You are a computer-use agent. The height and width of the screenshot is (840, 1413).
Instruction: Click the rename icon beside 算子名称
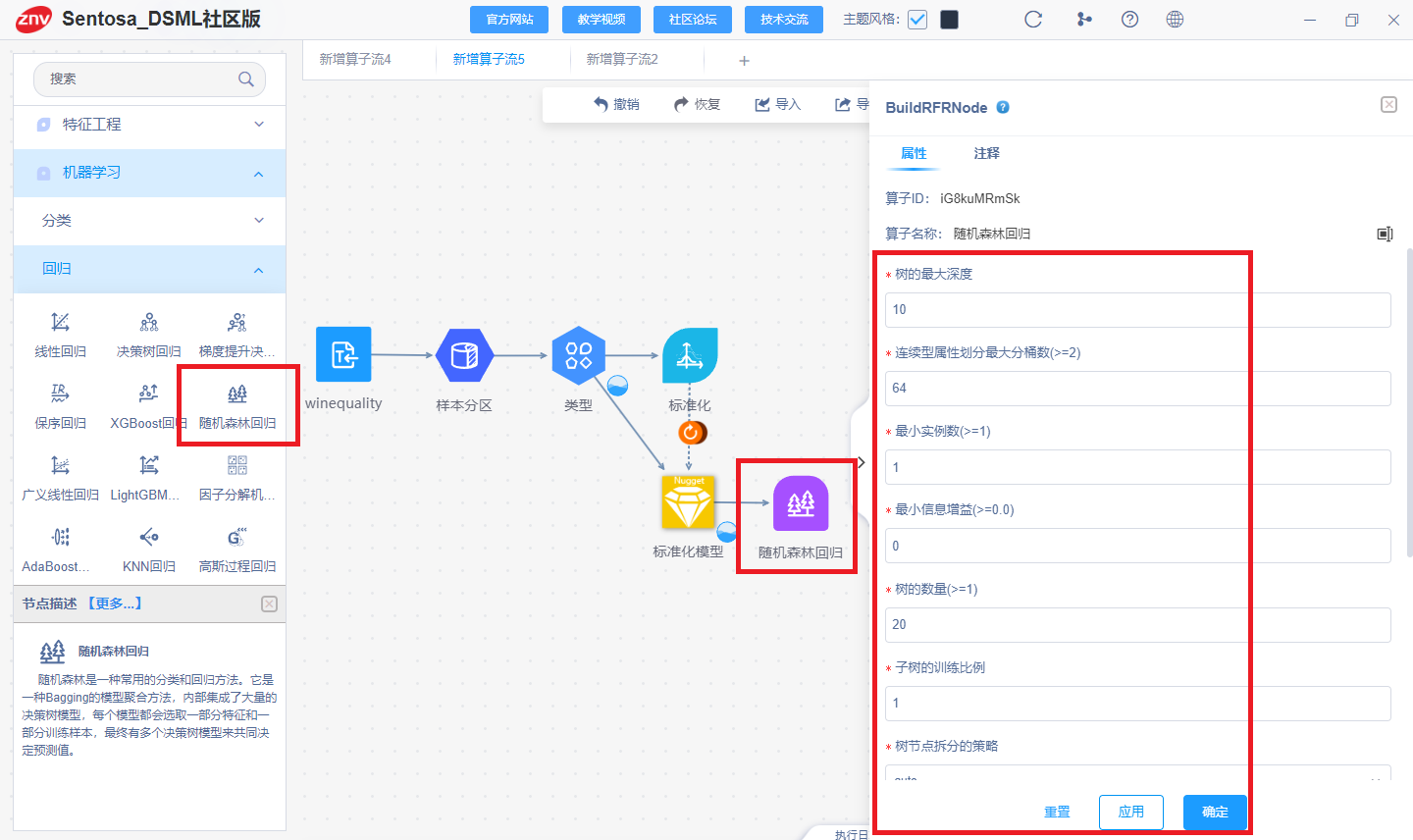(x=1385, y=234)
